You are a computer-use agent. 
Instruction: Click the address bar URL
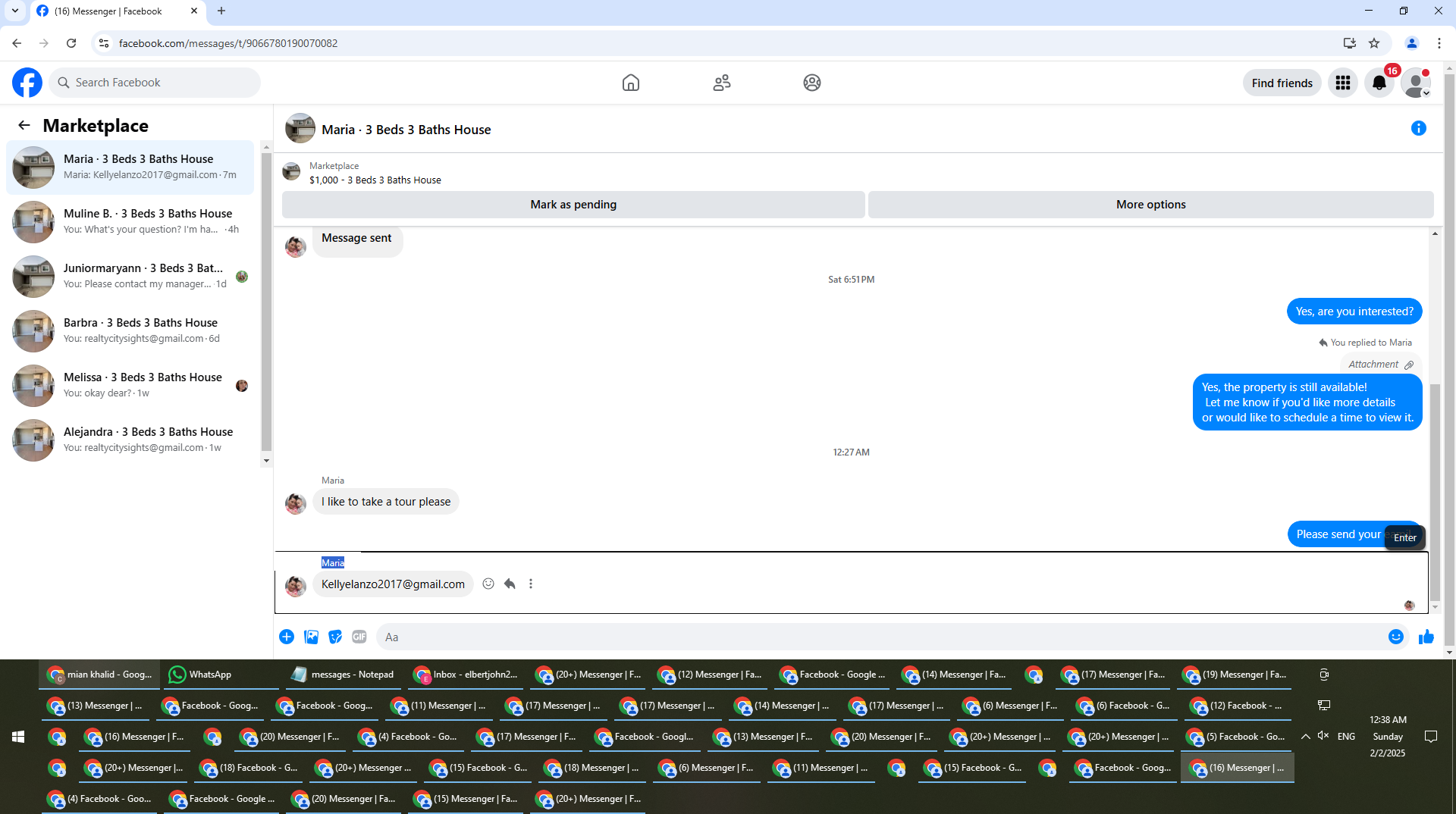pos(228,43)
